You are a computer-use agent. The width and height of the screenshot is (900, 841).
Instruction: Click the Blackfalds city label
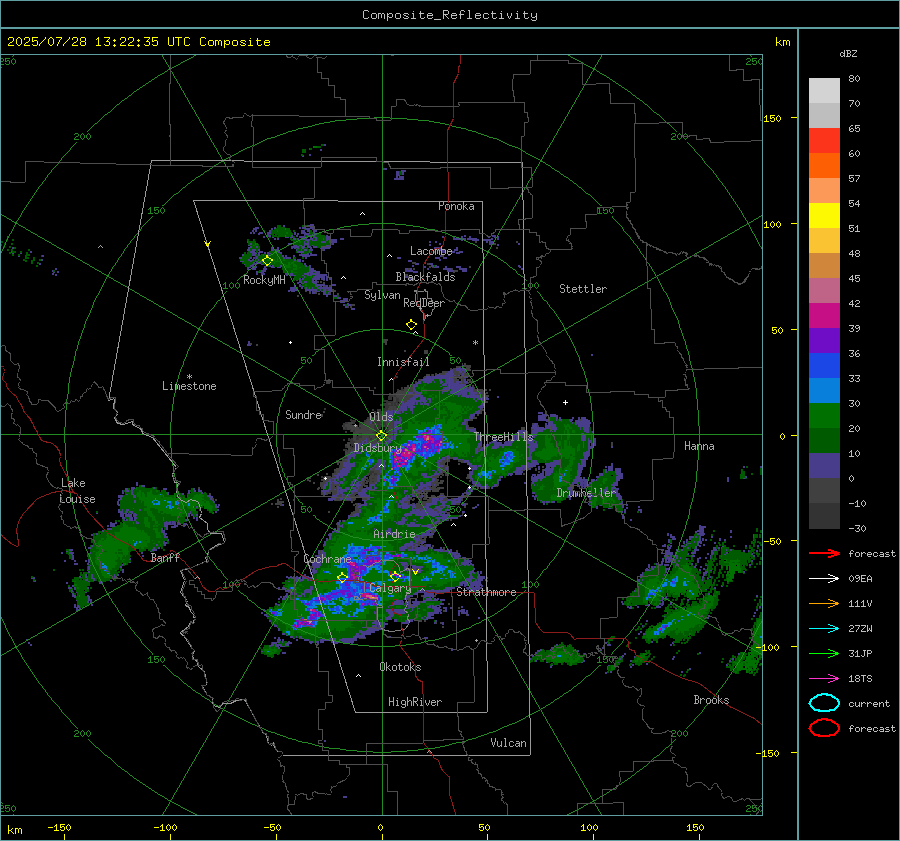[425, 277]
